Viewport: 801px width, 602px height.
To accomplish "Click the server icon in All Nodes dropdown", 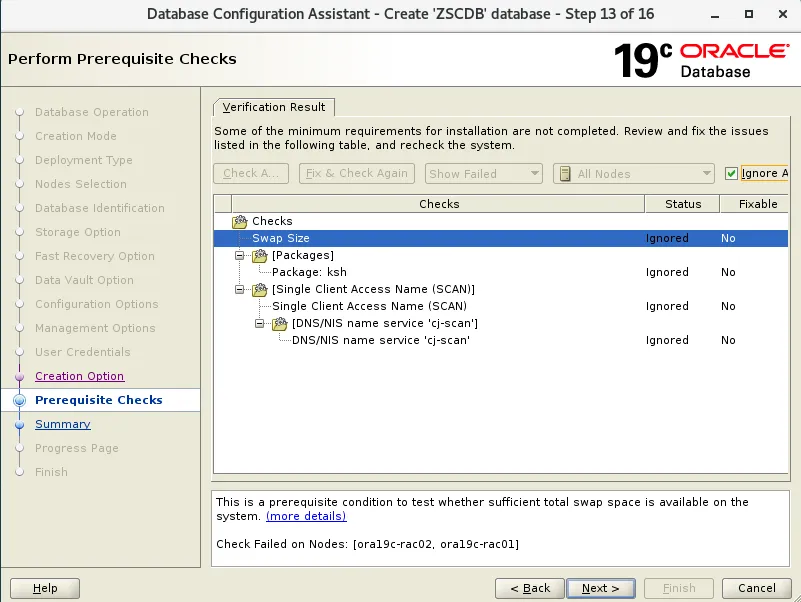I will [x=565, y=174].
